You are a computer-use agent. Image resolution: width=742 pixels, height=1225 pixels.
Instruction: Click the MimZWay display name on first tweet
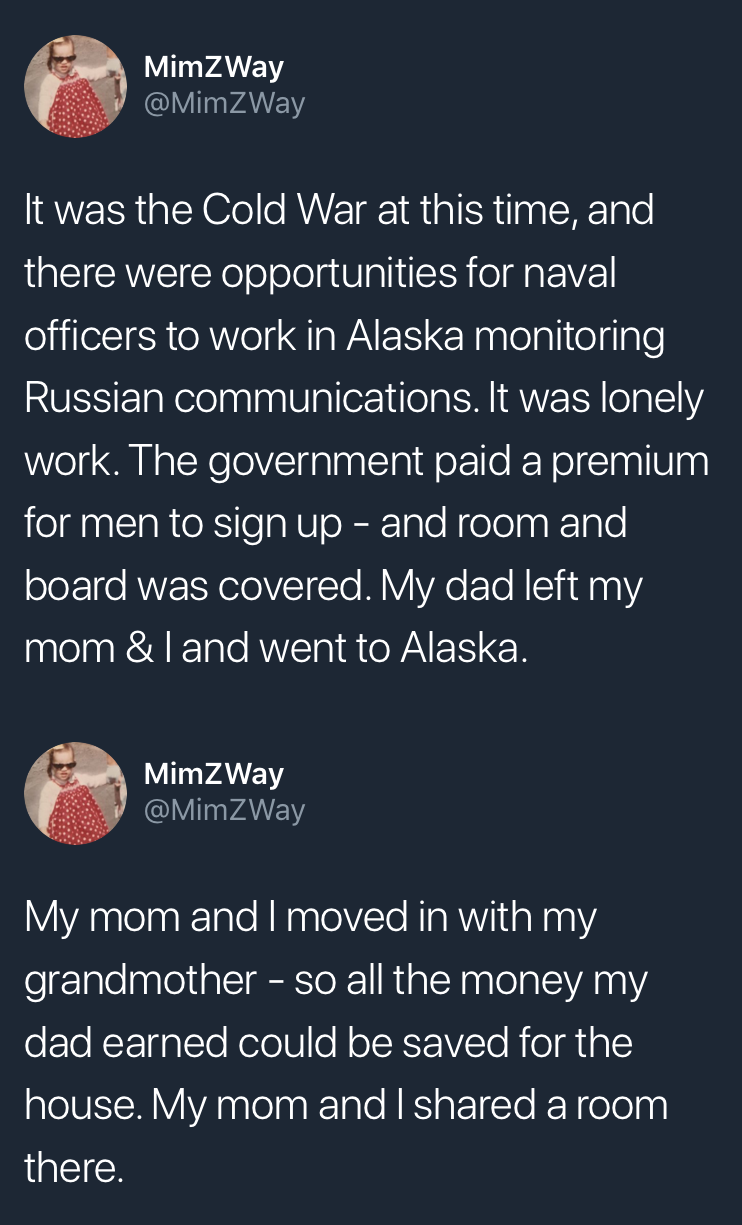tap(214, 68)
